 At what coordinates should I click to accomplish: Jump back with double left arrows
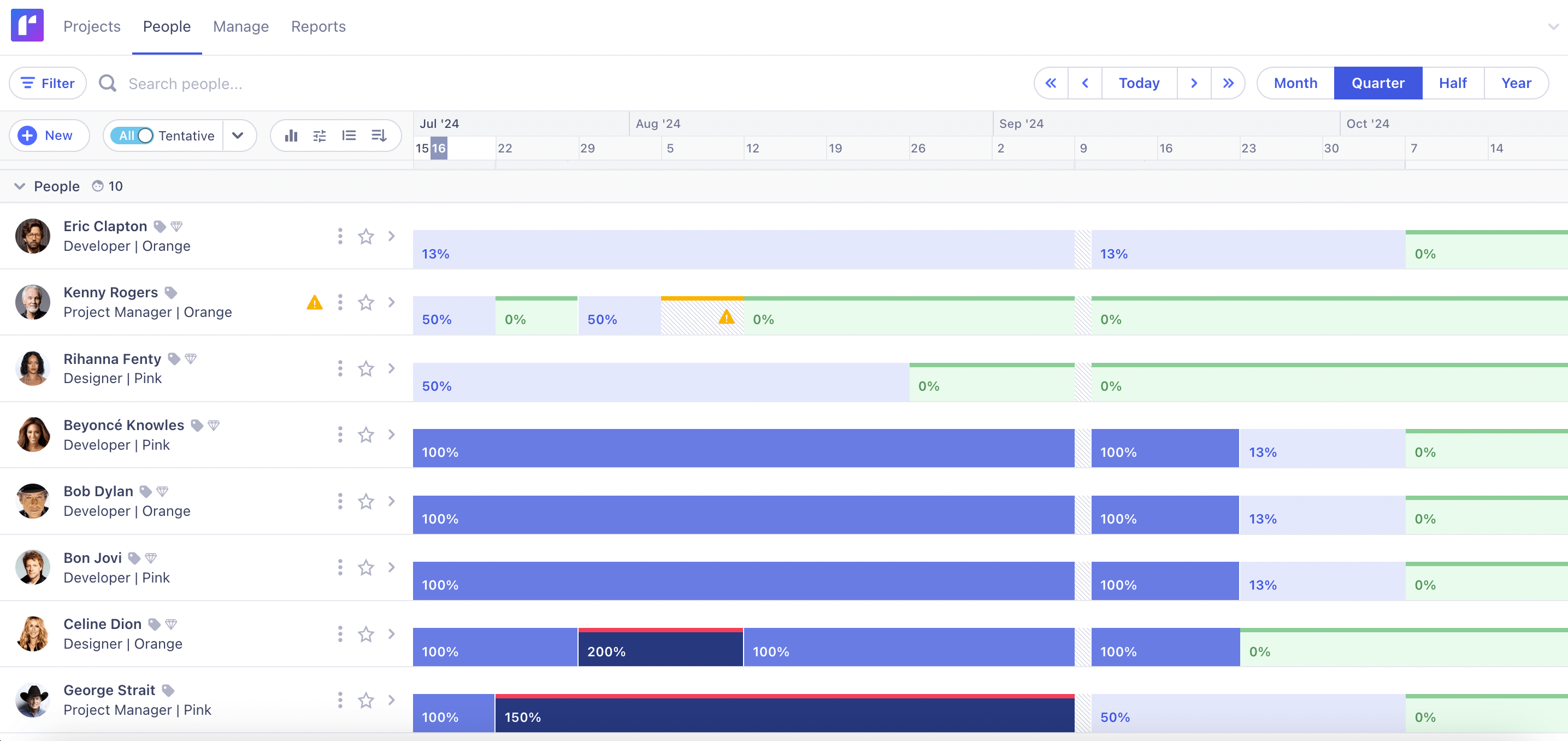coord(1051,83)
